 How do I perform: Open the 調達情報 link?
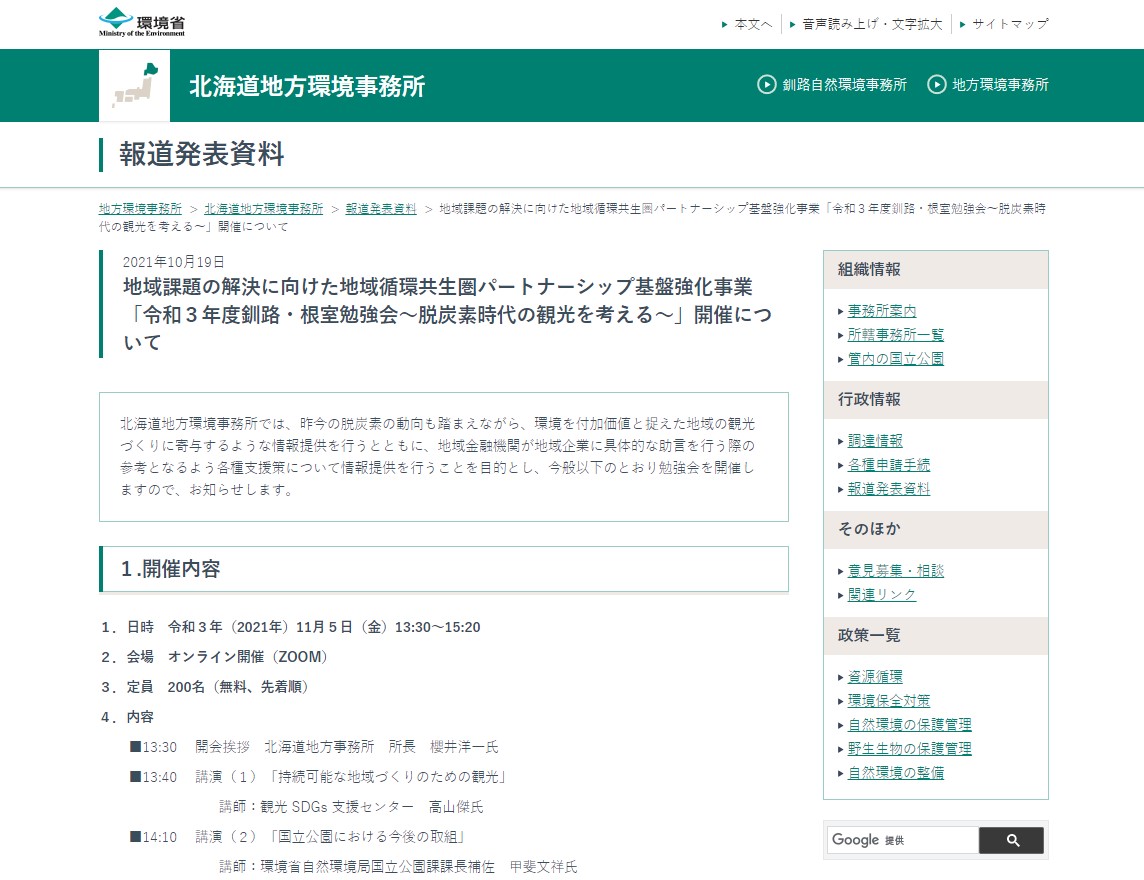pos(876,440)
